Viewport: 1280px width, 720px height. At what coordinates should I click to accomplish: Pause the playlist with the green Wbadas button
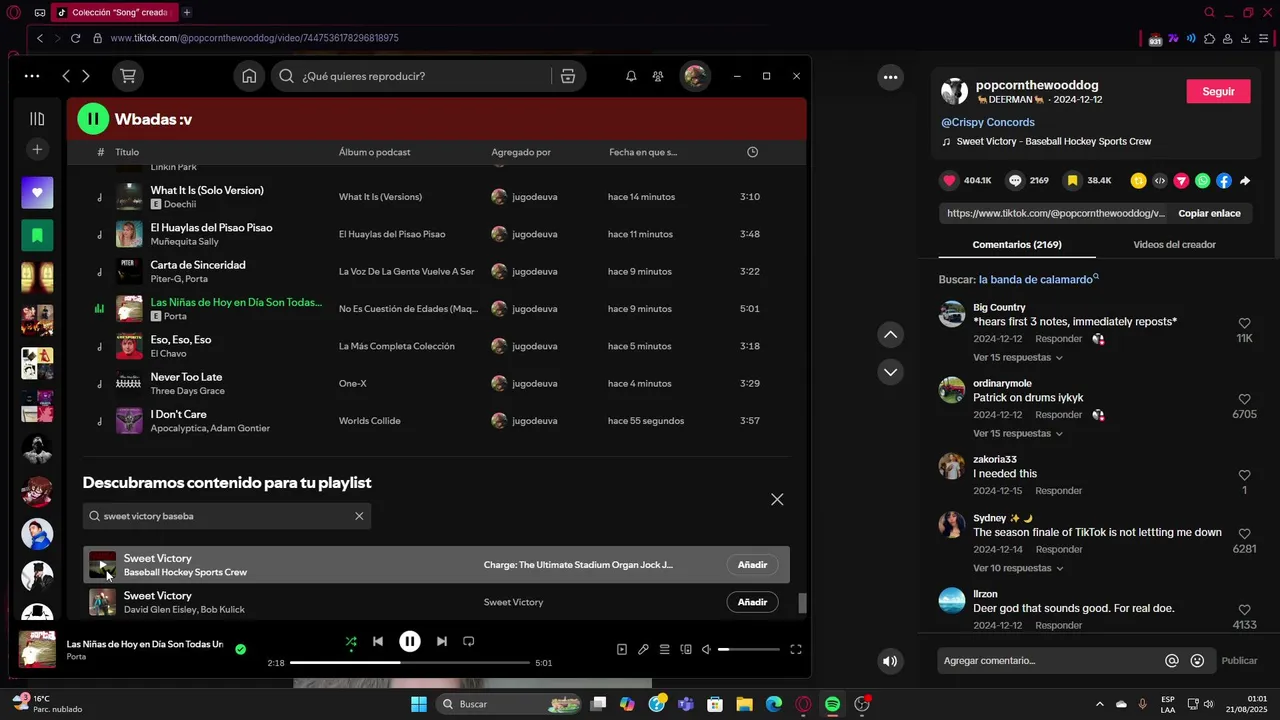pos(93,119)
